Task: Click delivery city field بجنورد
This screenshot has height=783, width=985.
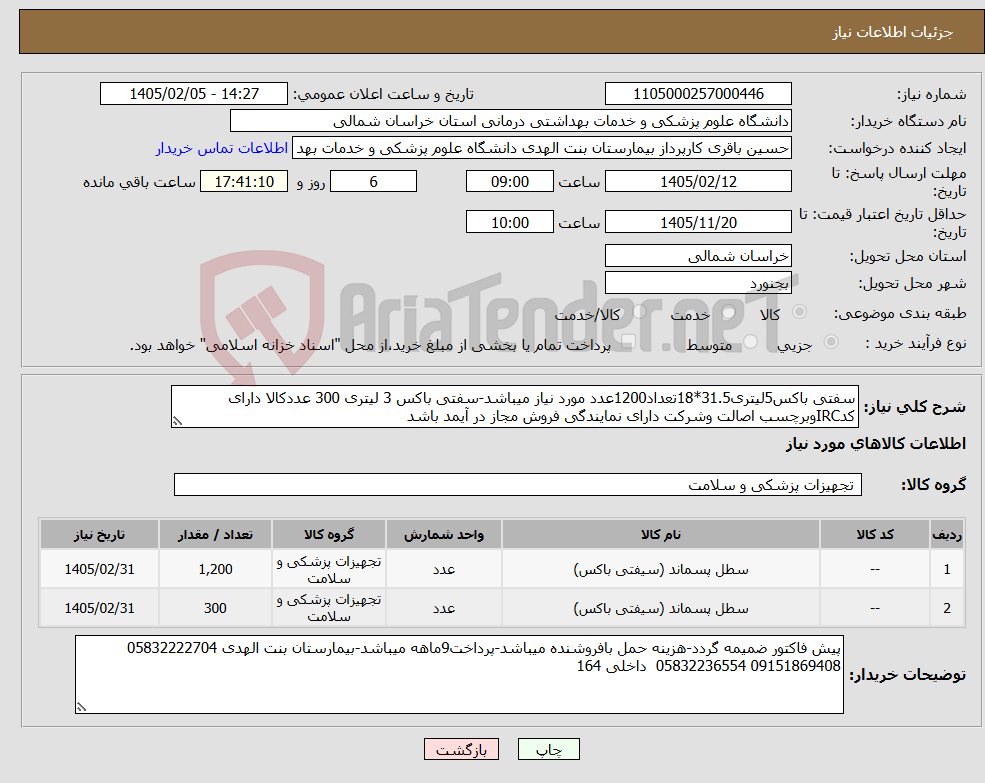Action: (x=698, y=283)
